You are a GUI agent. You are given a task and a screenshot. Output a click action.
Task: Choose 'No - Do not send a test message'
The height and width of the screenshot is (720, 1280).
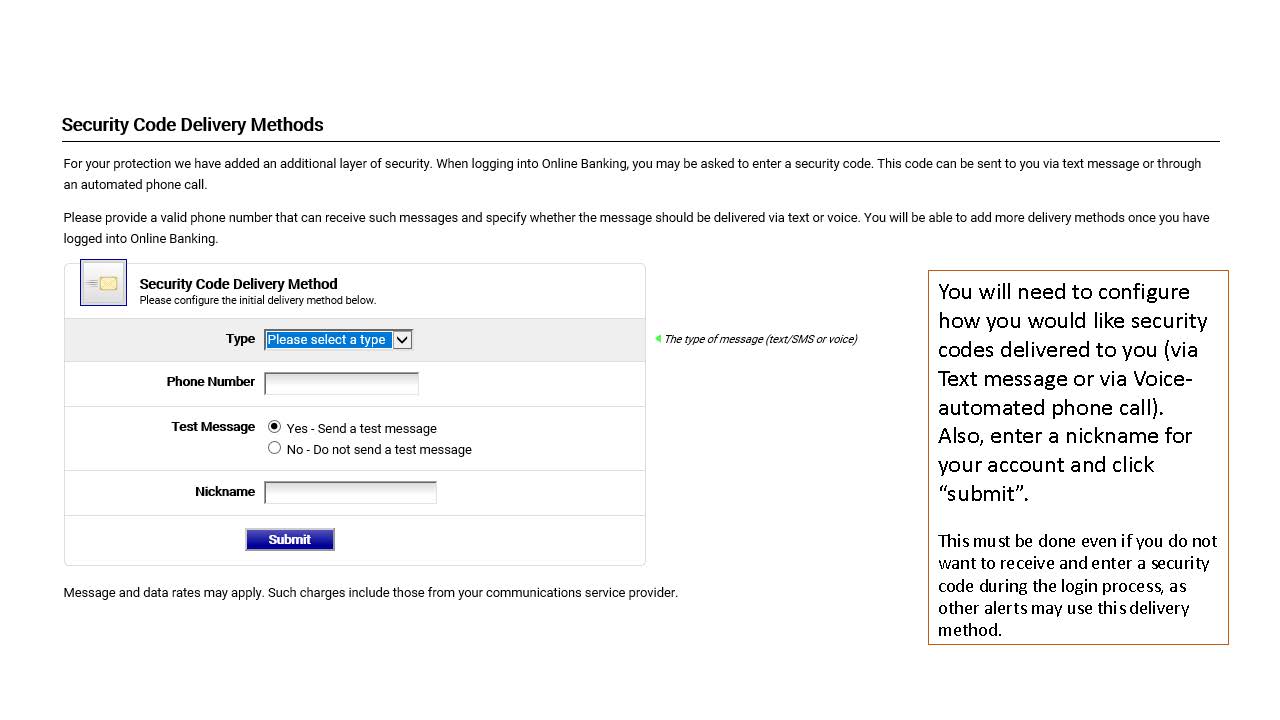click(x=275, y=448)
